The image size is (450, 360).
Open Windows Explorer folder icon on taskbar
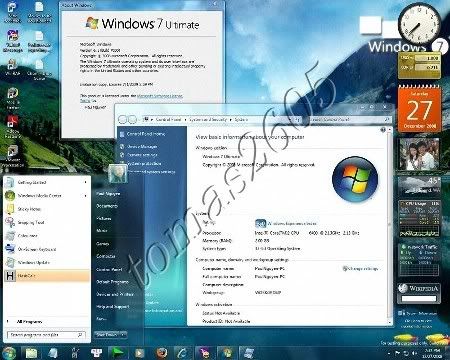(32, 353)
